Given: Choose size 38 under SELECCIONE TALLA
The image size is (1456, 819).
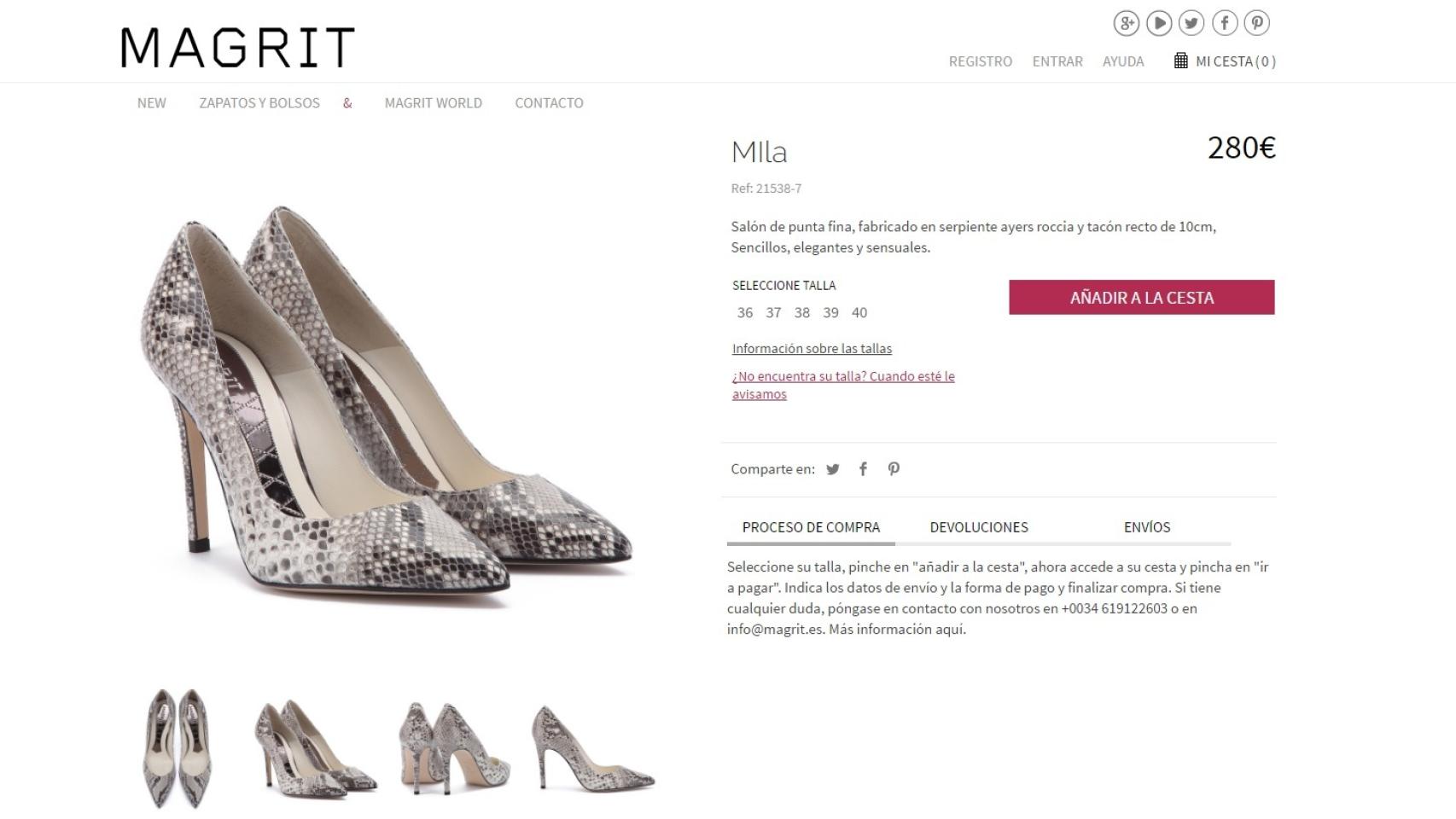Looking at the screenshot, I should pyautogui.click(x=801, y=312).
